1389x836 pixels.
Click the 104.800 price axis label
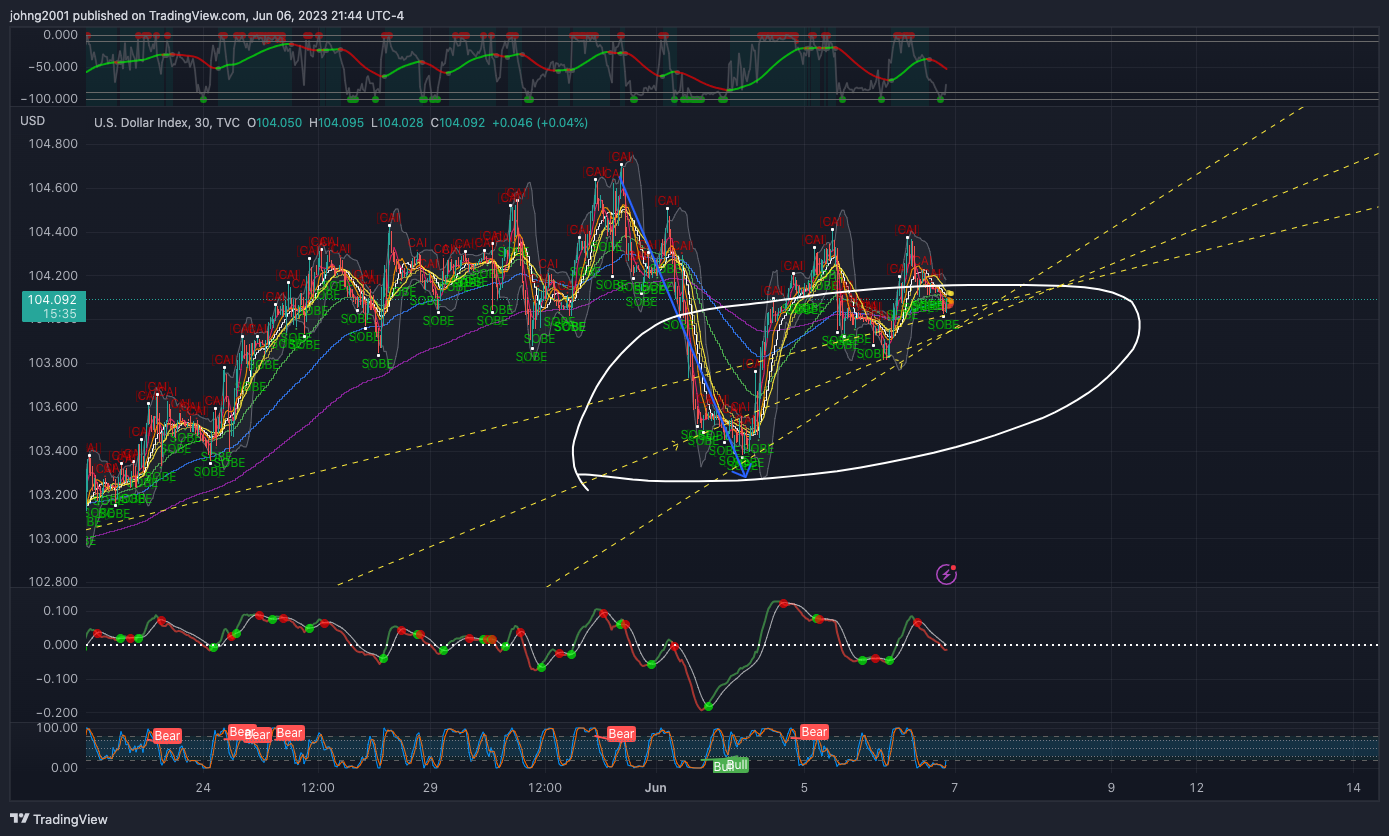53,144
